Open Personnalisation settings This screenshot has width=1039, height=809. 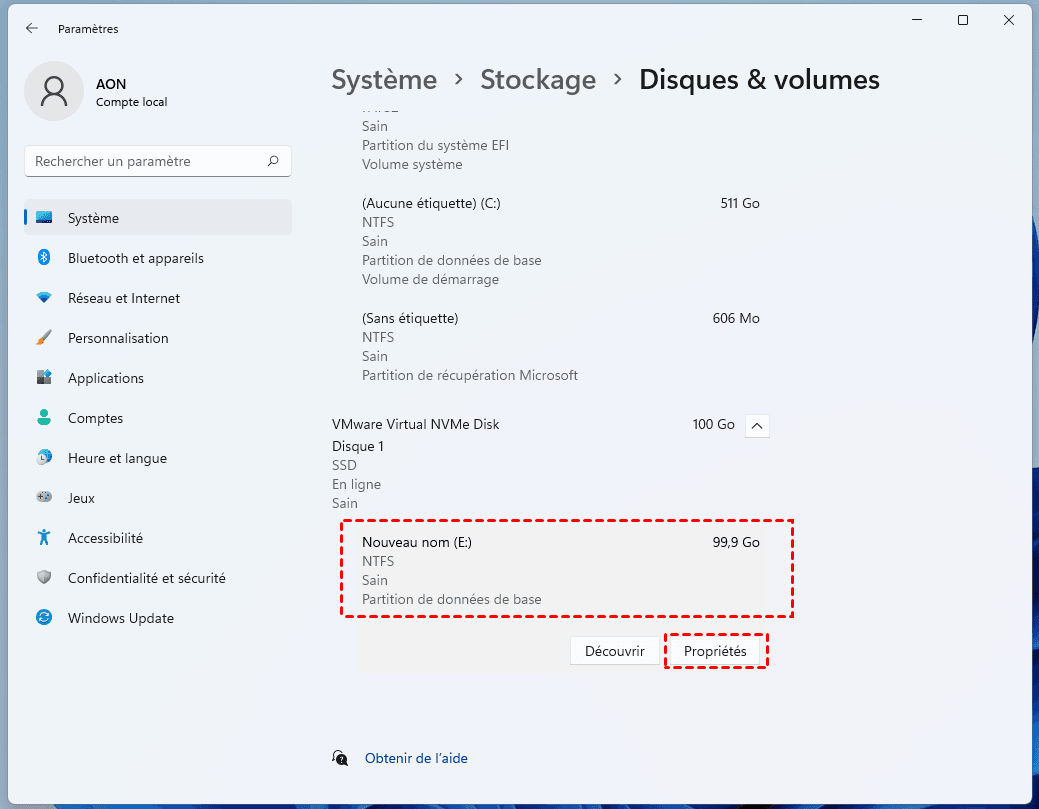point(118,338)
